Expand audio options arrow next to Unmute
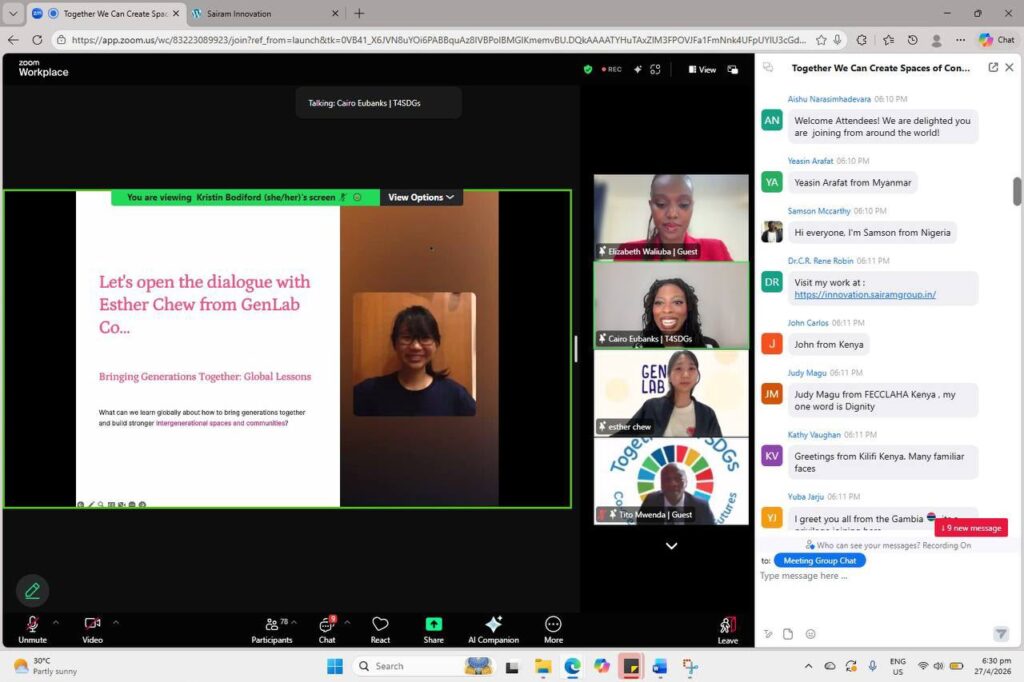The width and height of the screenshot is (1024, 682). pos(56,623)
